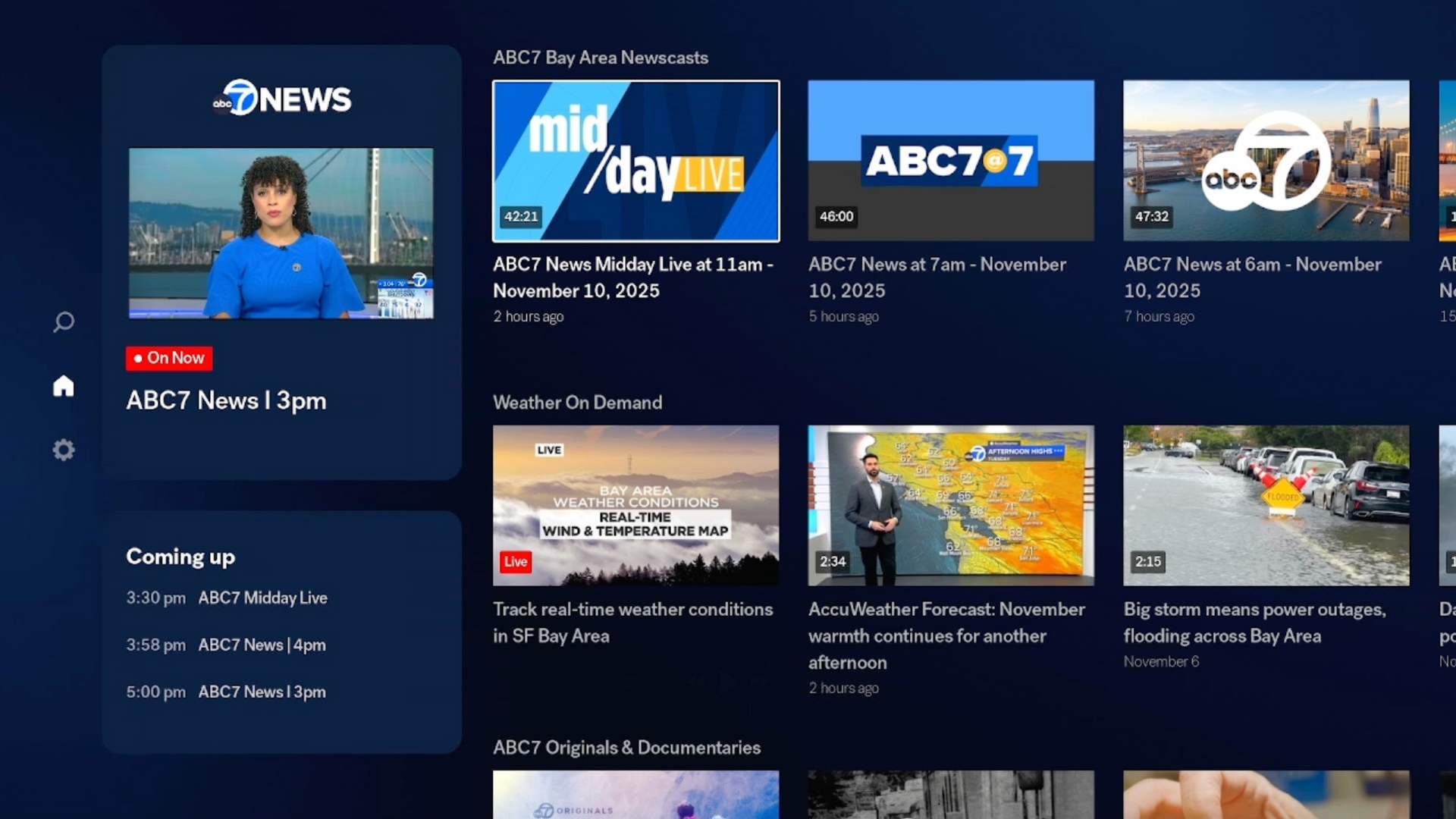Open settings gear icon in sidebar
Screen dimensions: 1456x819
(x=64, y=450)
